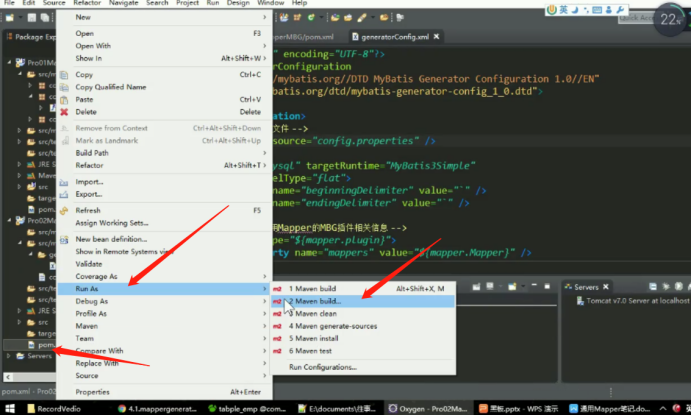Click Delete in the context menu

[165, 112]
